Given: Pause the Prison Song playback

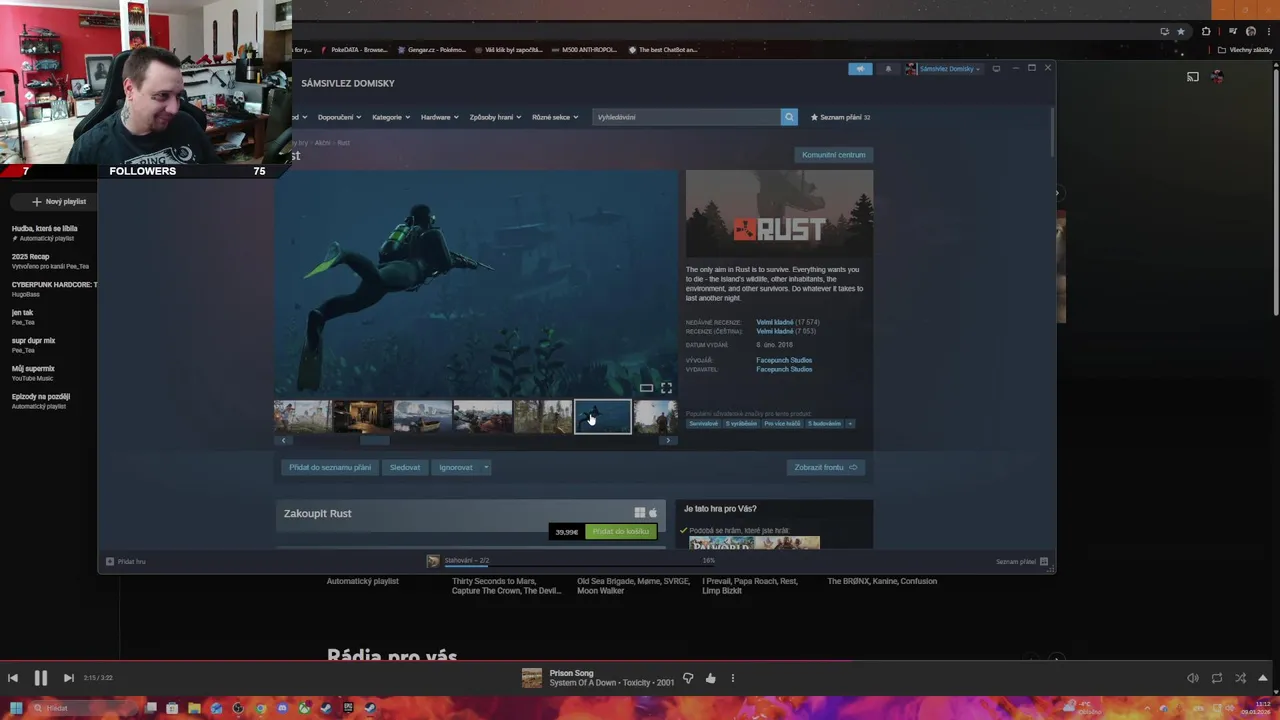Looking at the screenshot, I should [x=41, y=678].
